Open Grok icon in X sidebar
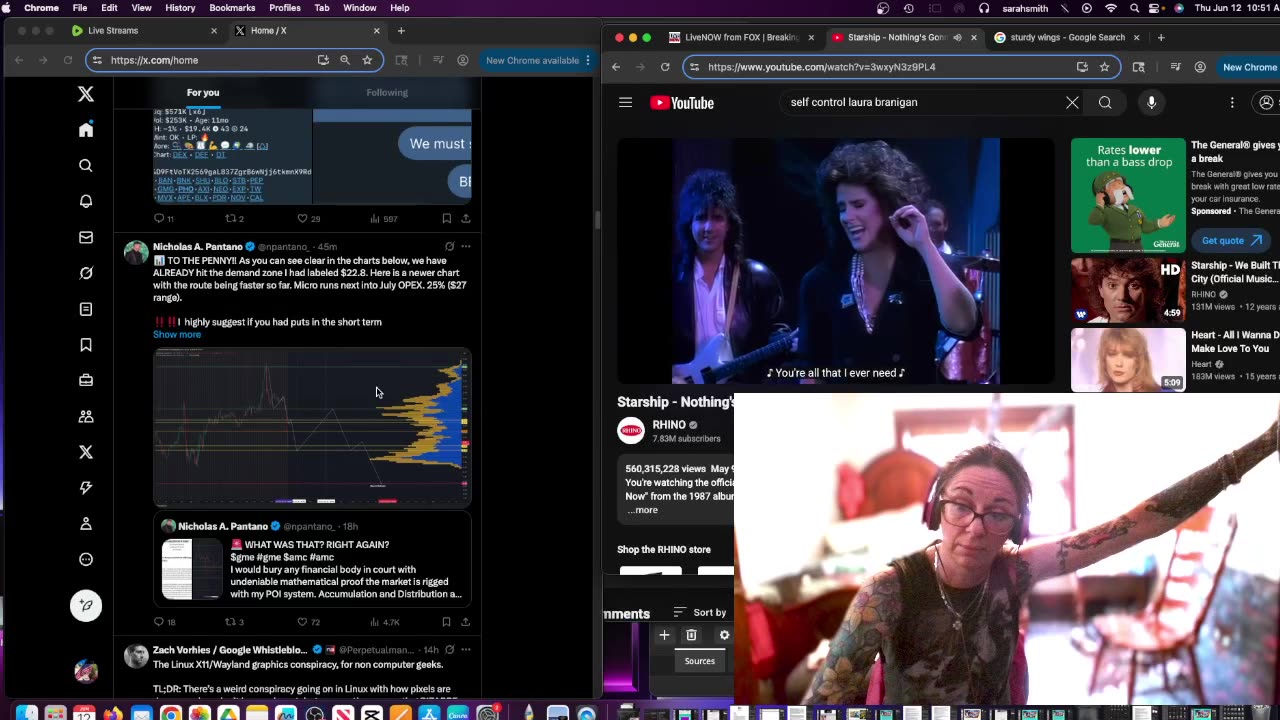1280x720 pixels. (x=86, y=273)
